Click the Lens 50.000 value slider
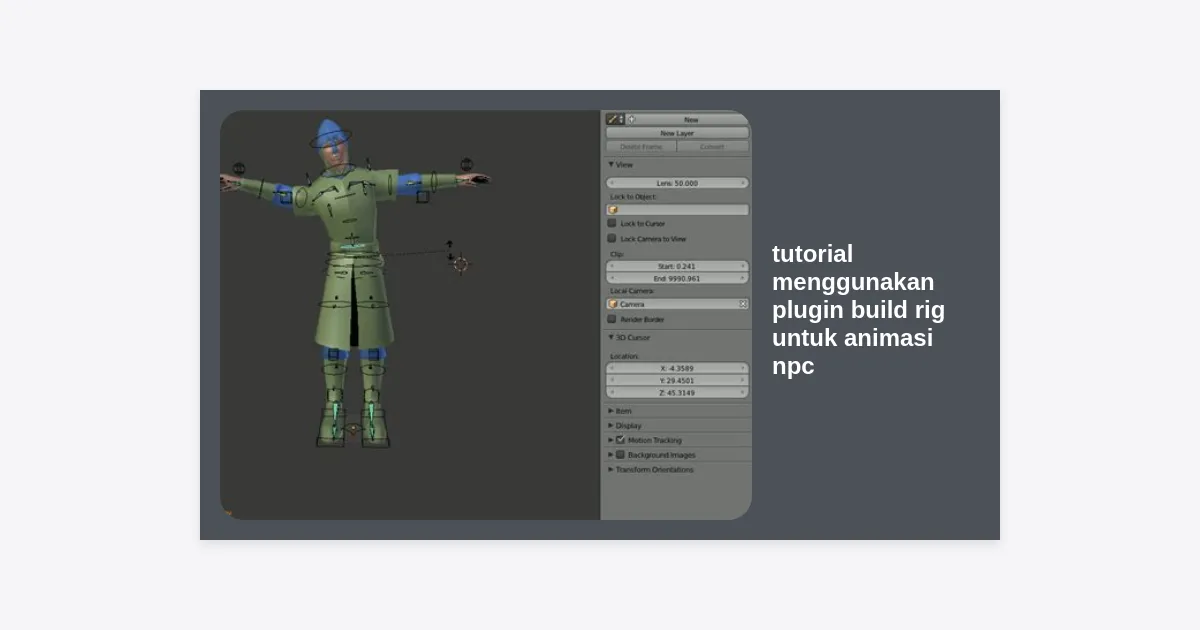This screenshot has width=1200, height=630. click(x=677, y=183)
